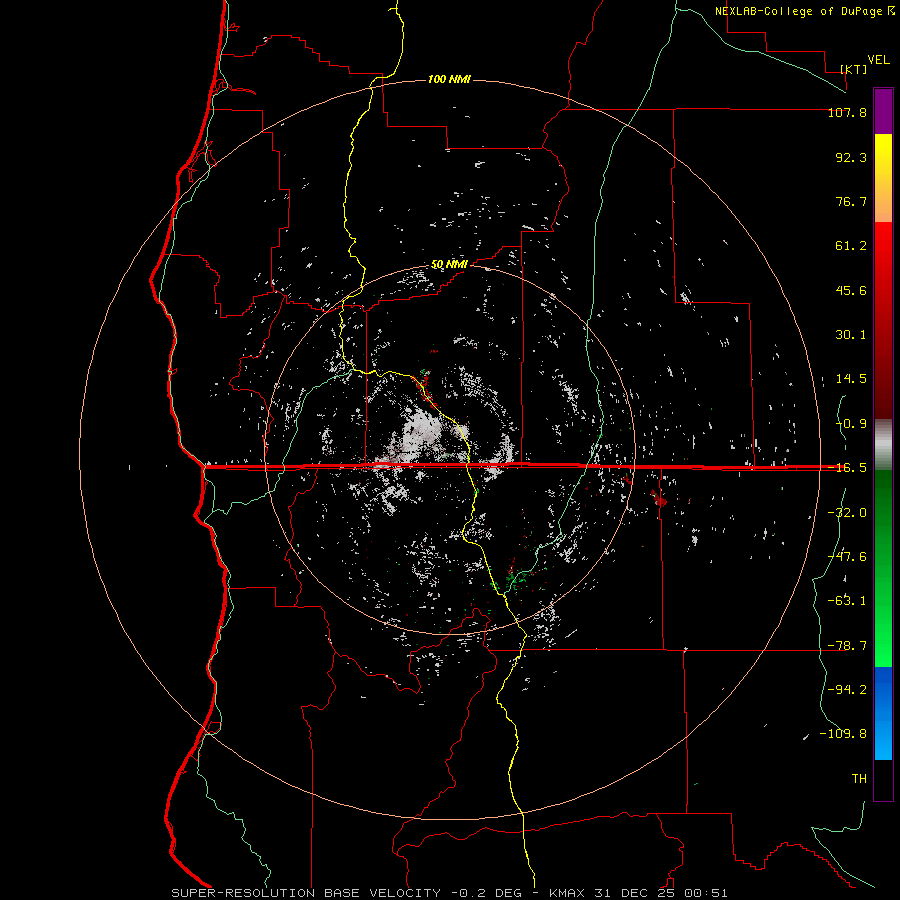This screenshot has width=900, height=900.
Task: Click the KMAX station identifier in the caption
Action: pos(567,893)
